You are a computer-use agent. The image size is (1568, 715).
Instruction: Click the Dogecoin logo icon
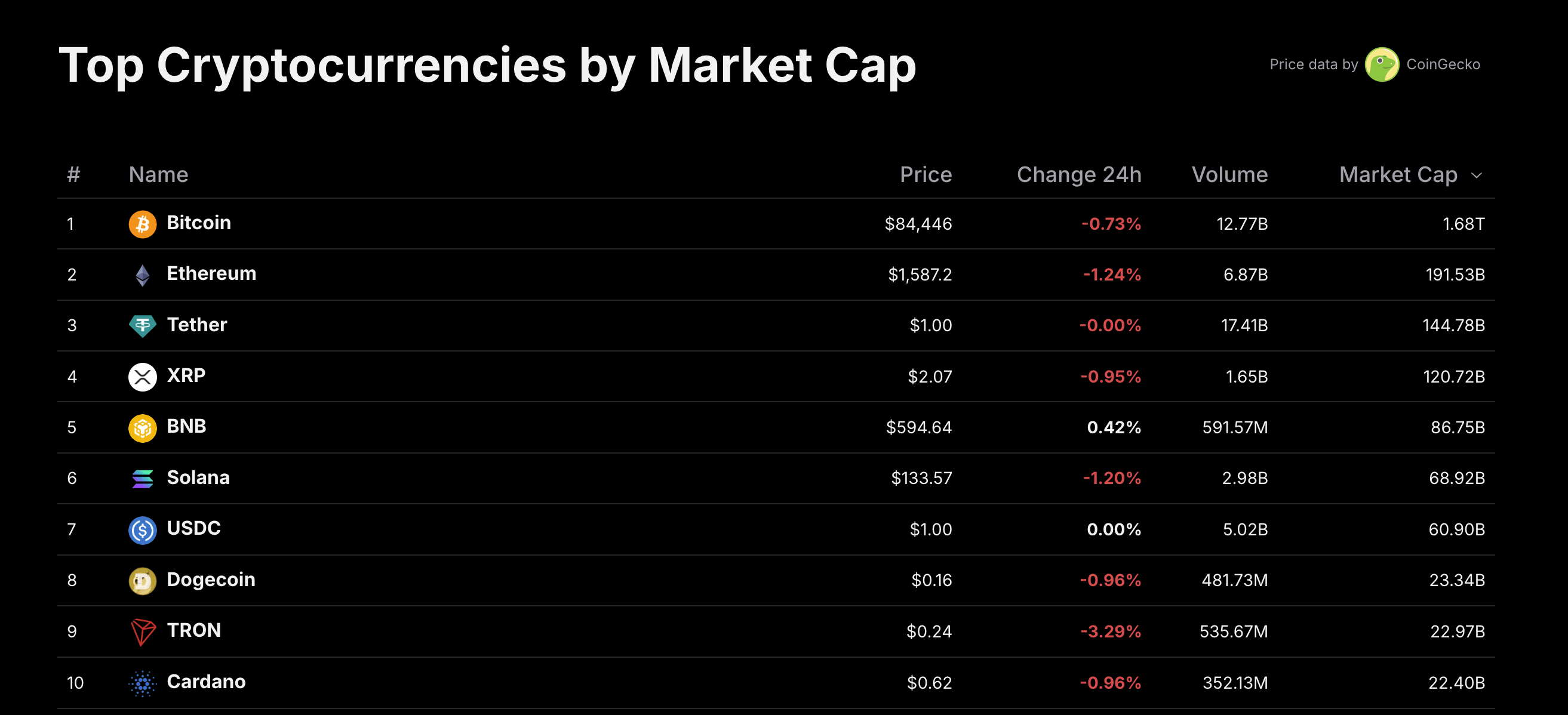(x=143, y=581)
